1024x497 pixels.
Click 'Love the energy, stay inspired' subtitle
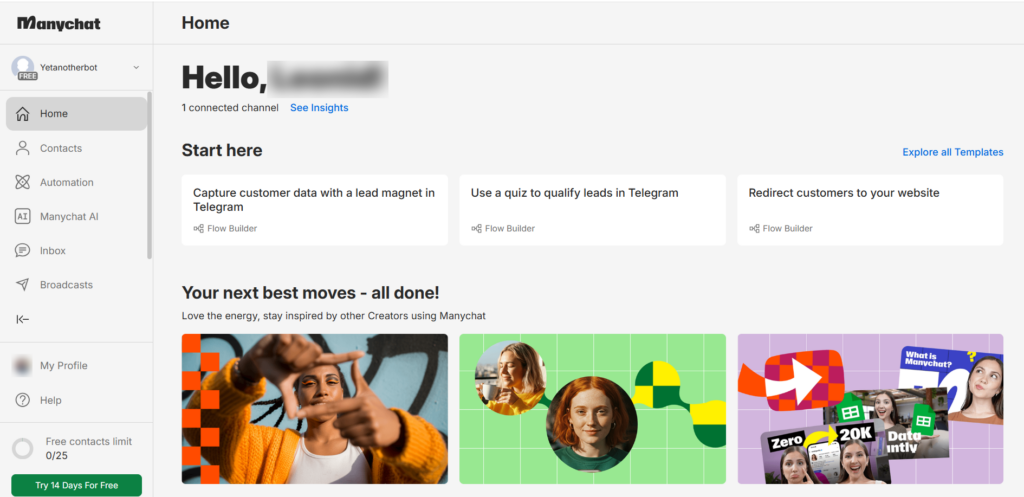point(334,316)
